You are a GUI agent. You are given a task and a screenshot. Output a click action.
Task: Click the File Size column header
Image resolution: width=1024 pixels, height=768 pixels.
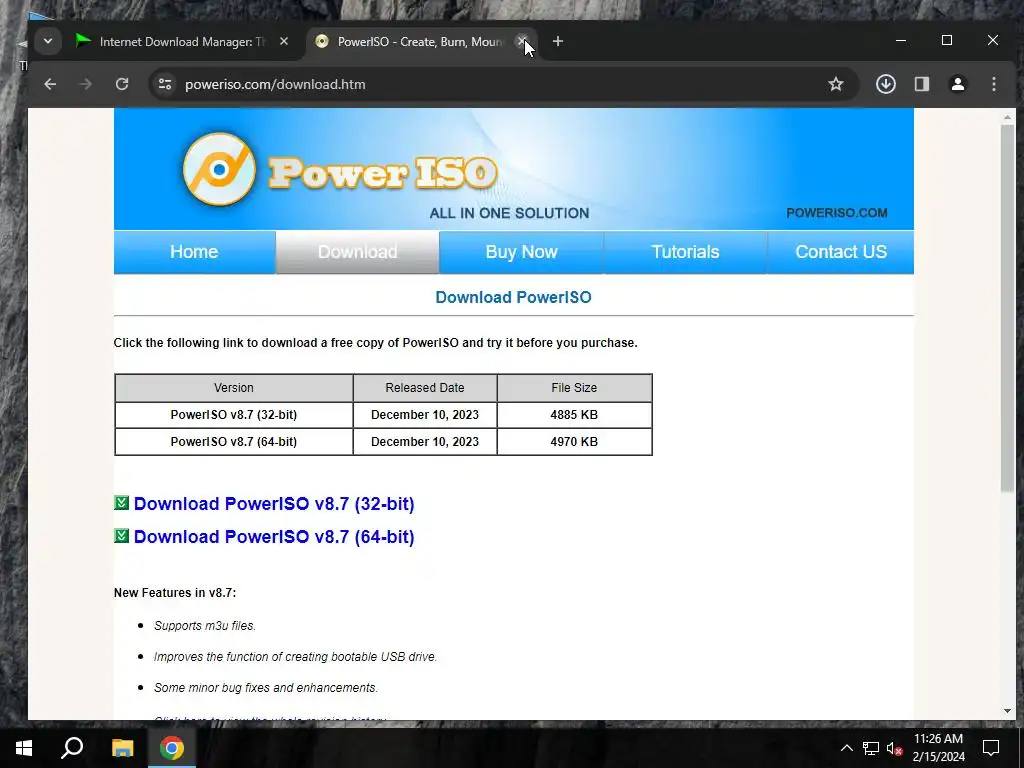tap(574, 388)
